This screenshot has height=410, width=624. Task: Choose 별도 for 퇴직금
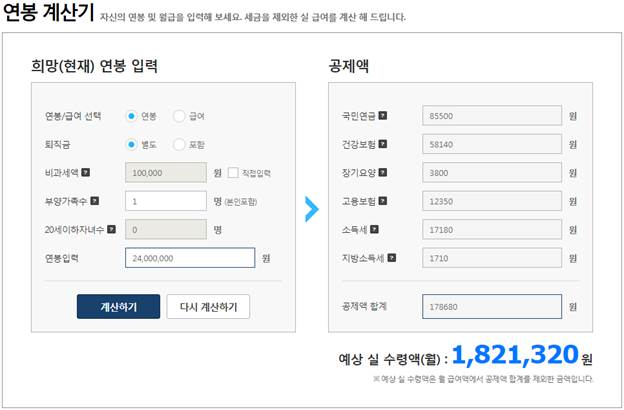coord(131,144)
